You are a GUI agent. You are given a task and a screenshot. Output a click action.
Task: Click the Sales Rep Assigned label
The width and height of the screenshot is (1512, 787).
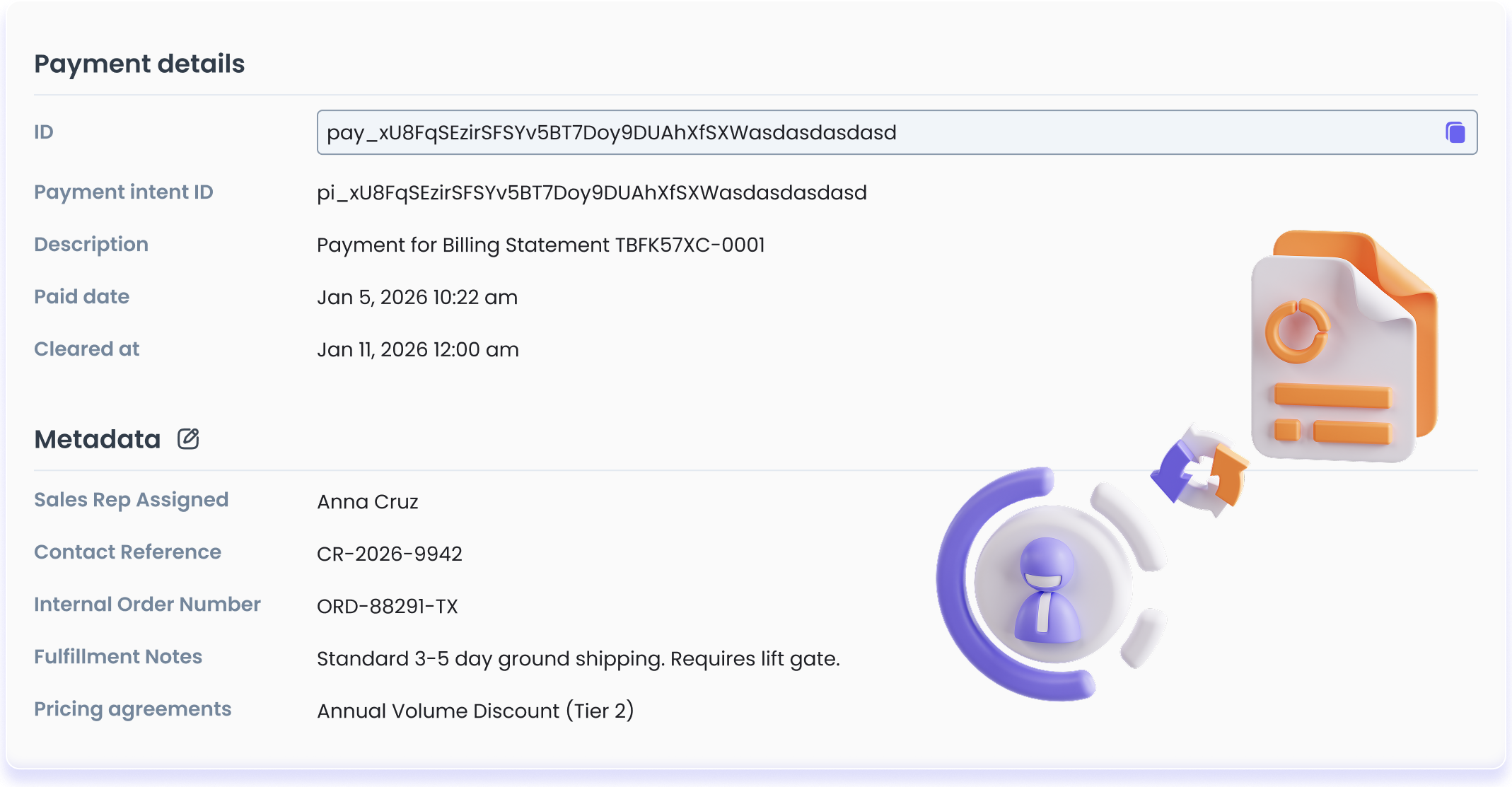pos(131,499)
